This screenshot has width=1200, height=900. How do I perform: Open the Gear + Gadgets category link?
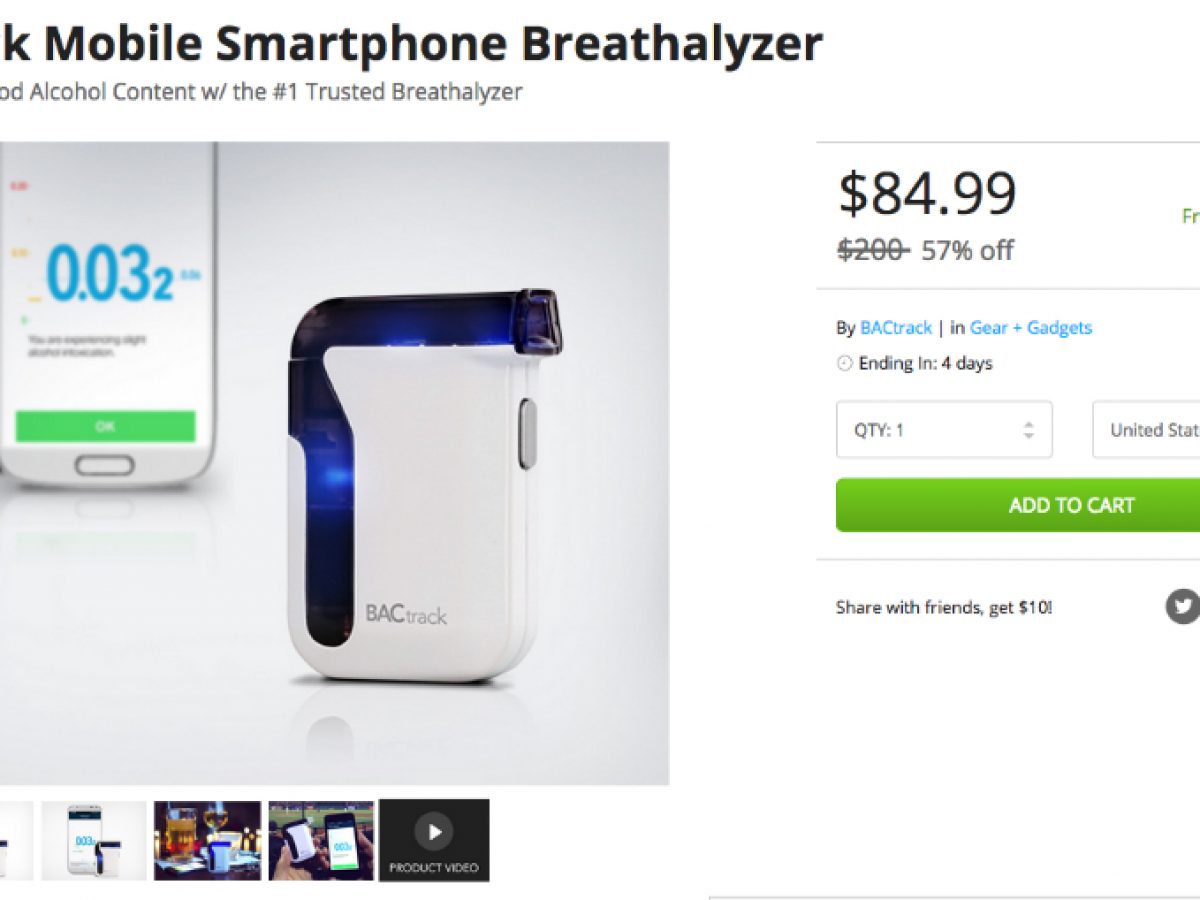(x=1031, y=328)
